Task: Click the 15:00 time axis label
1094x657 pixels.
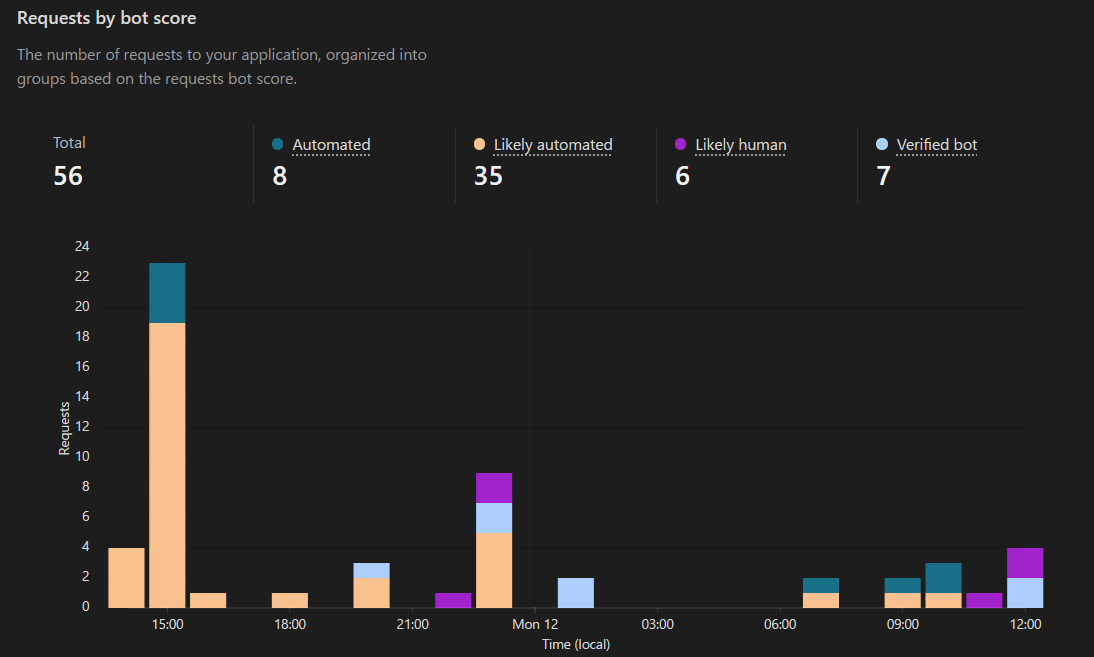Action: pos(167,624)
